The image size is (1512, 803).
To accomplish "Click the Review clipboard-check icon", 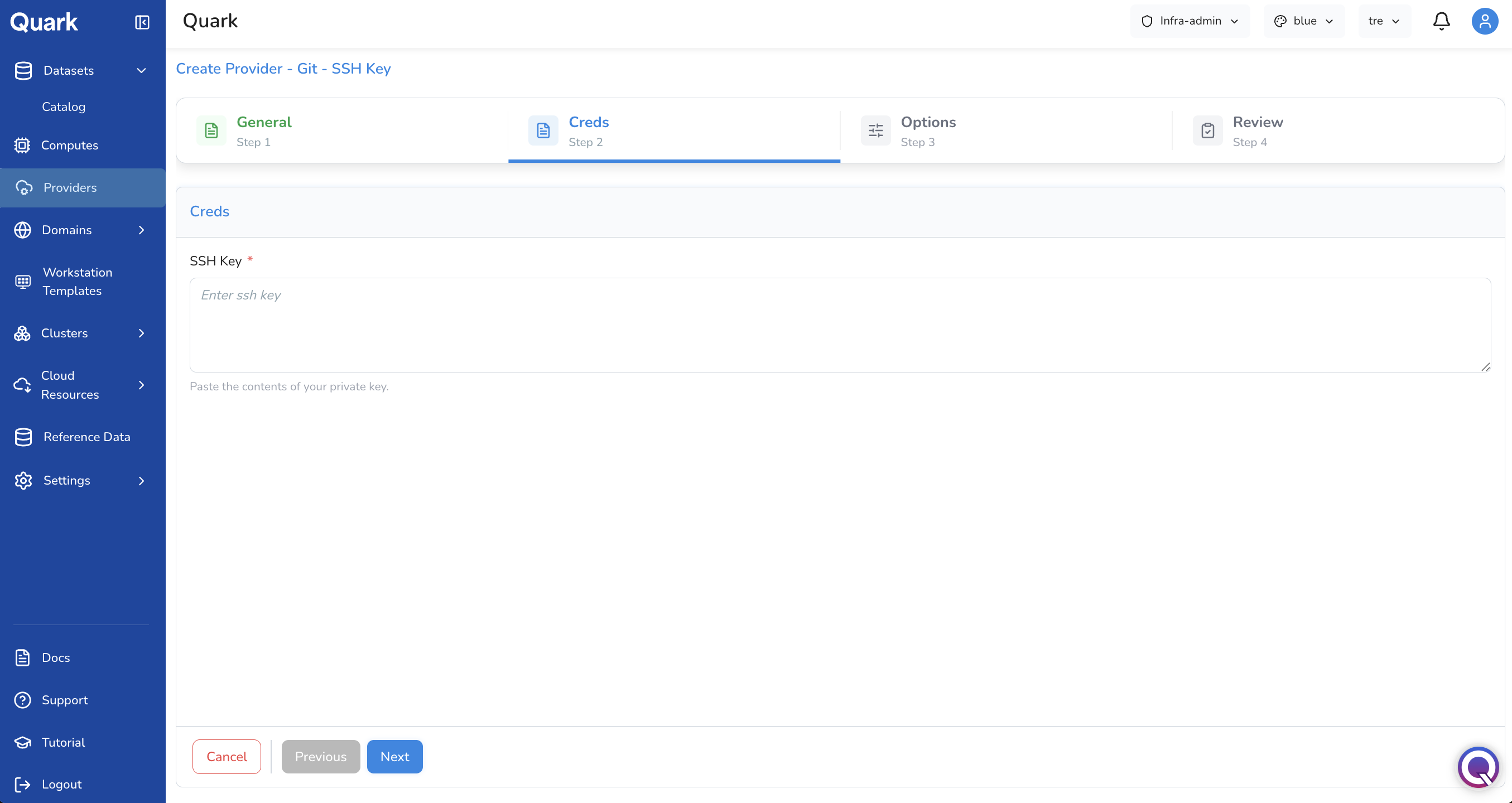I will (1207, 130).
